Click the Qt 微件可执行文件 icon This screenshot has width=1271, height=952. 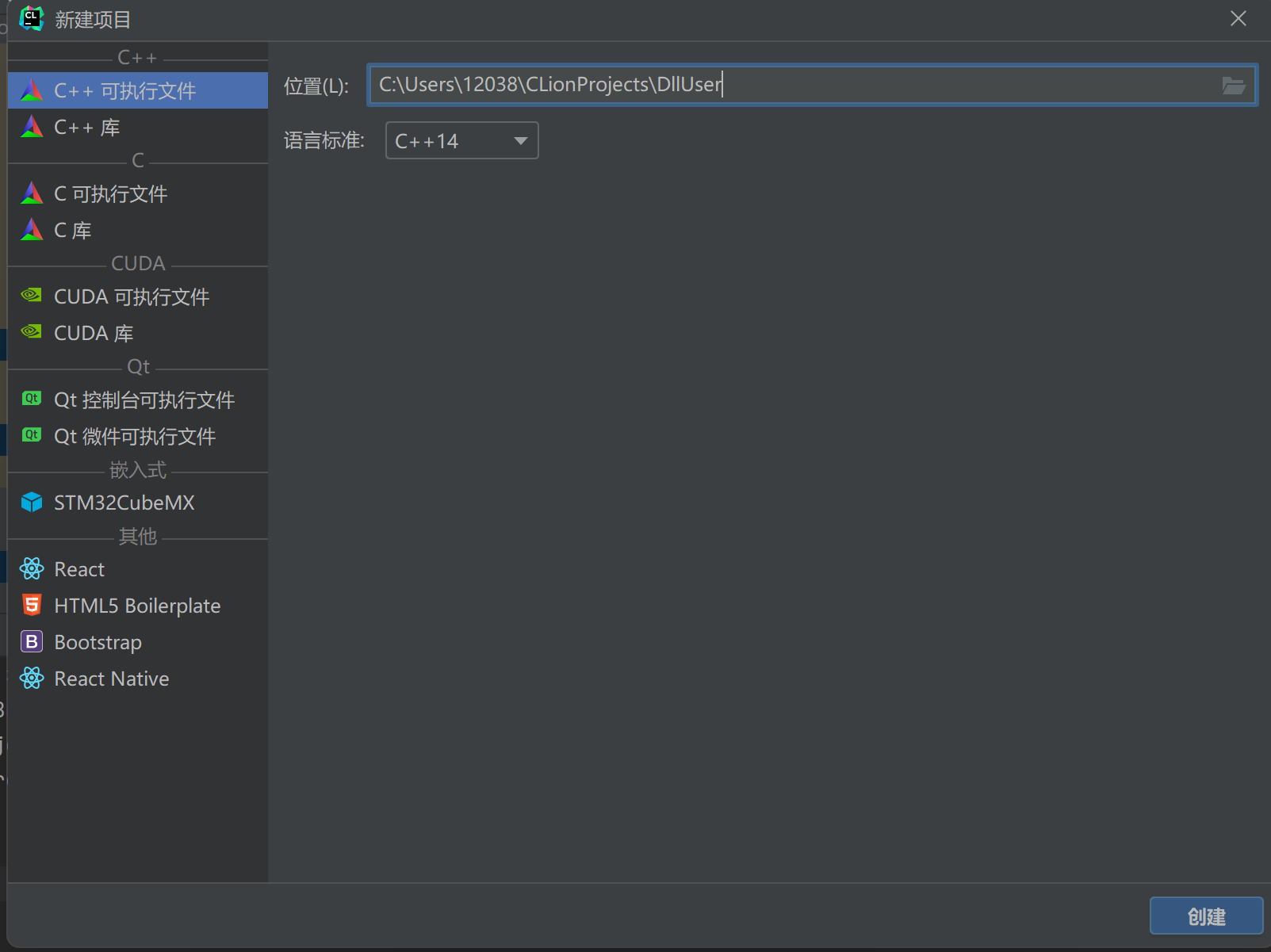[32, 435]
